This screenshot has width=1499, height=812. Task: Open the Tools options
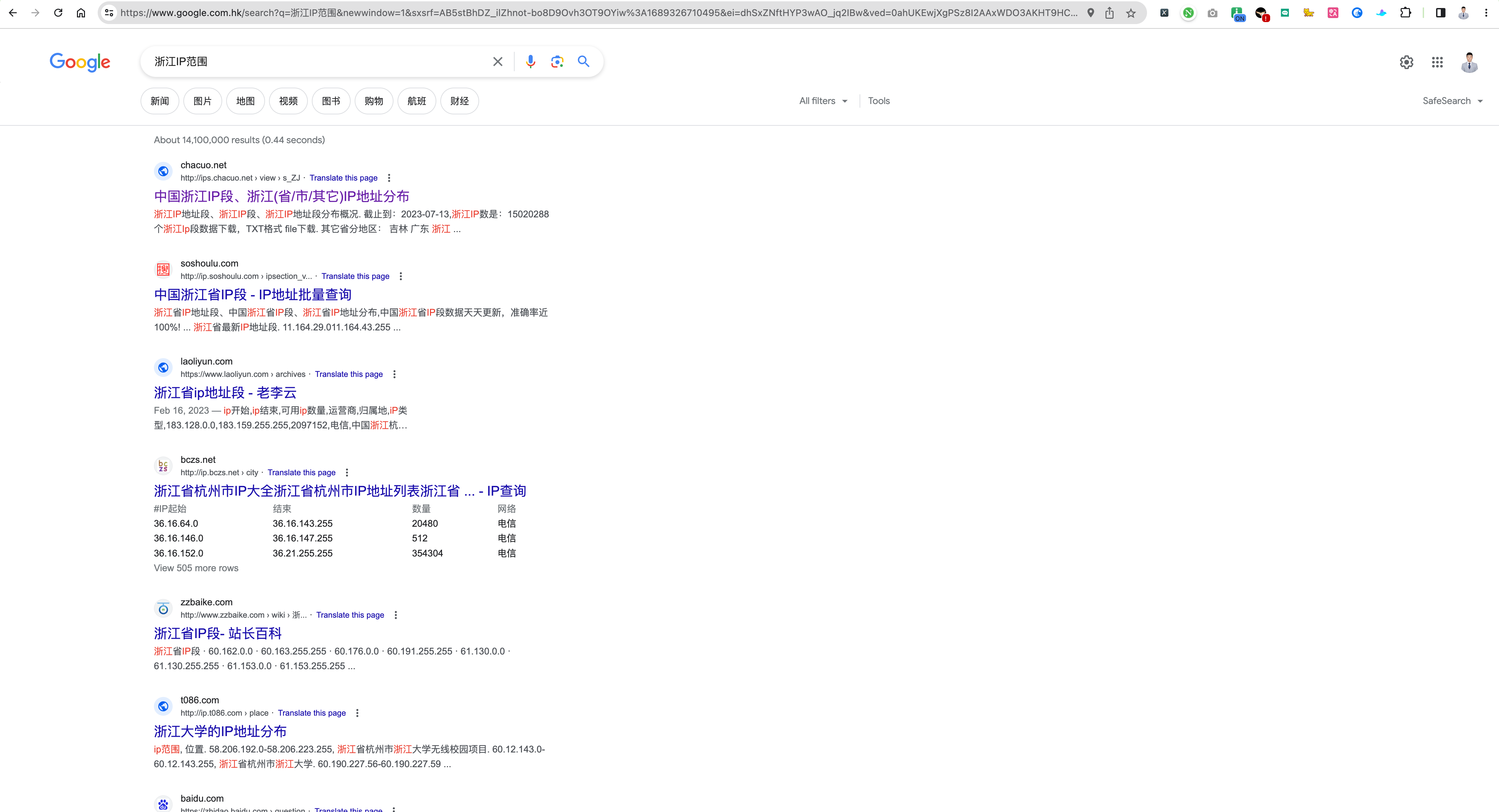(x=879, y=101)
